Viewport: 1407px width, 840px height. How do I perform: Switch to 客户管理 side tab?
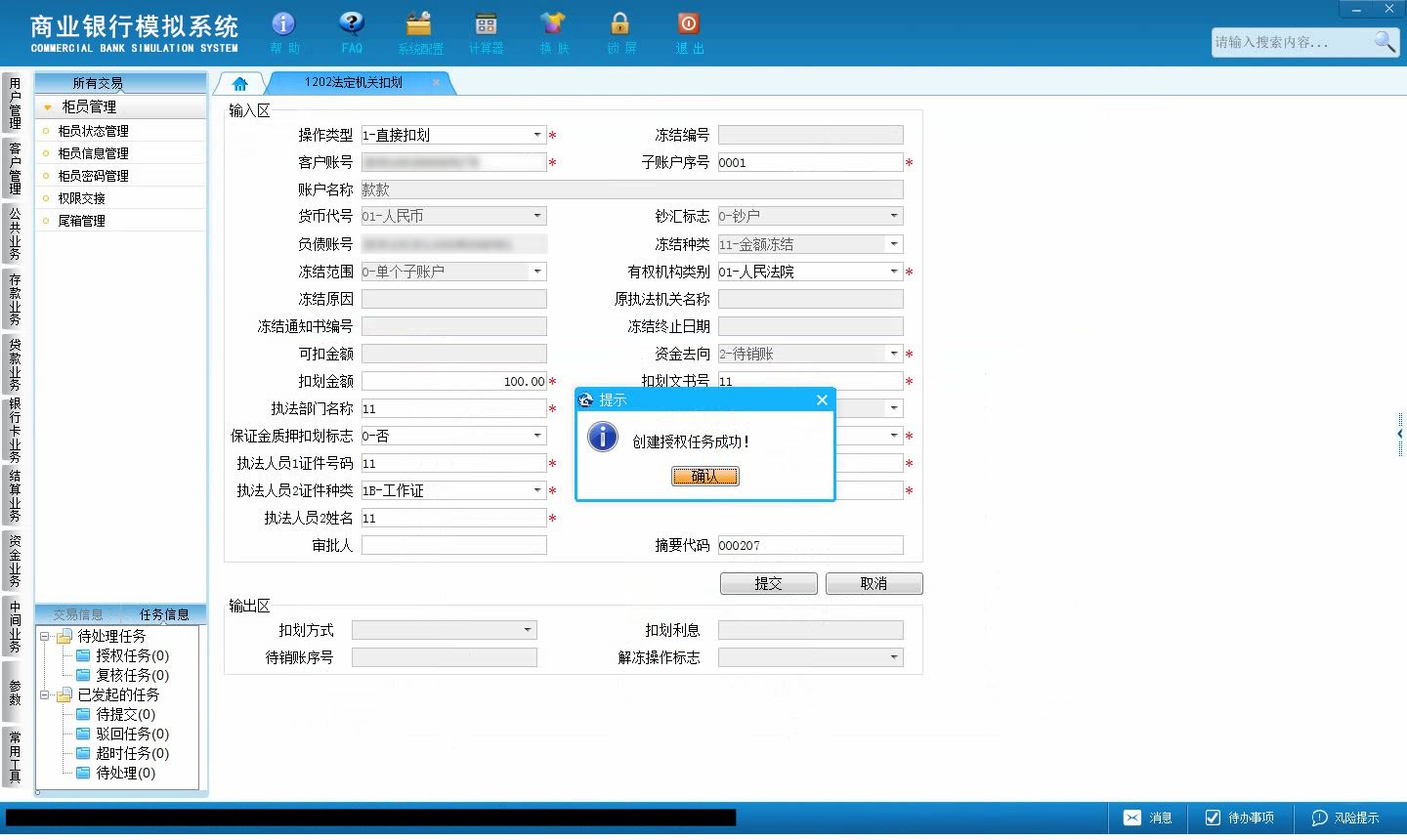click(15, 168)
